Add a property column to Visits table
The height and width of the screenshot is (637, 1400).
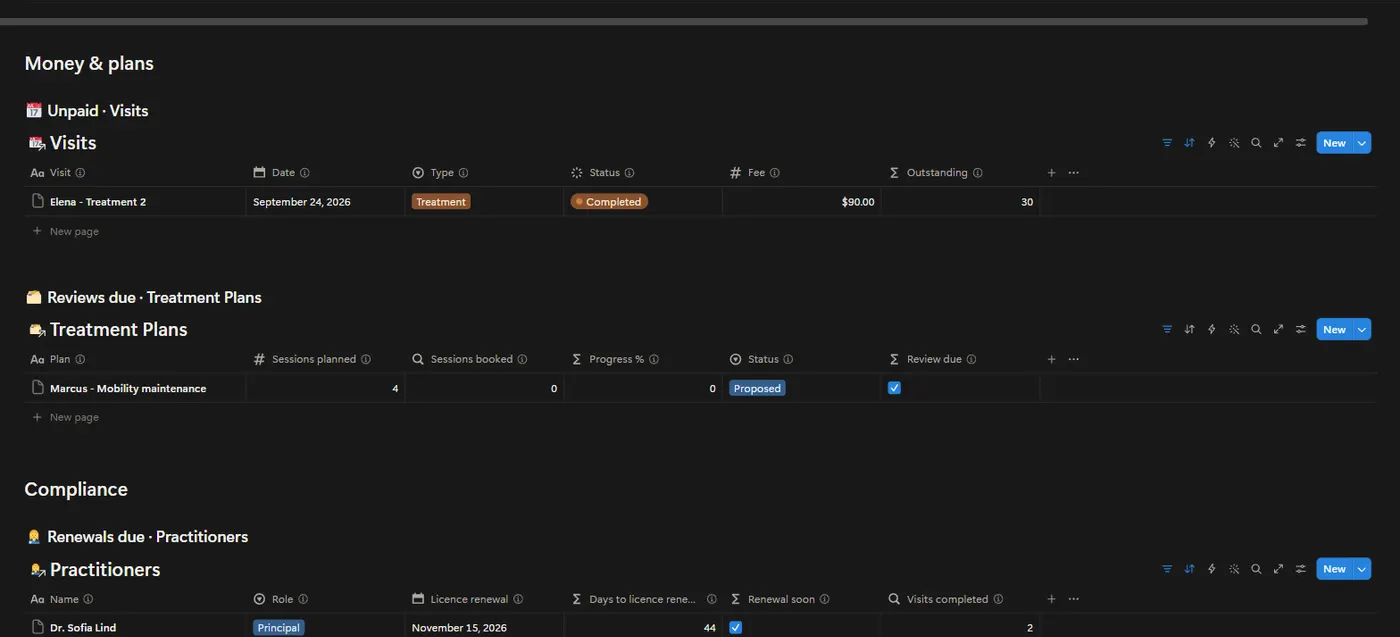[1051, 173]
